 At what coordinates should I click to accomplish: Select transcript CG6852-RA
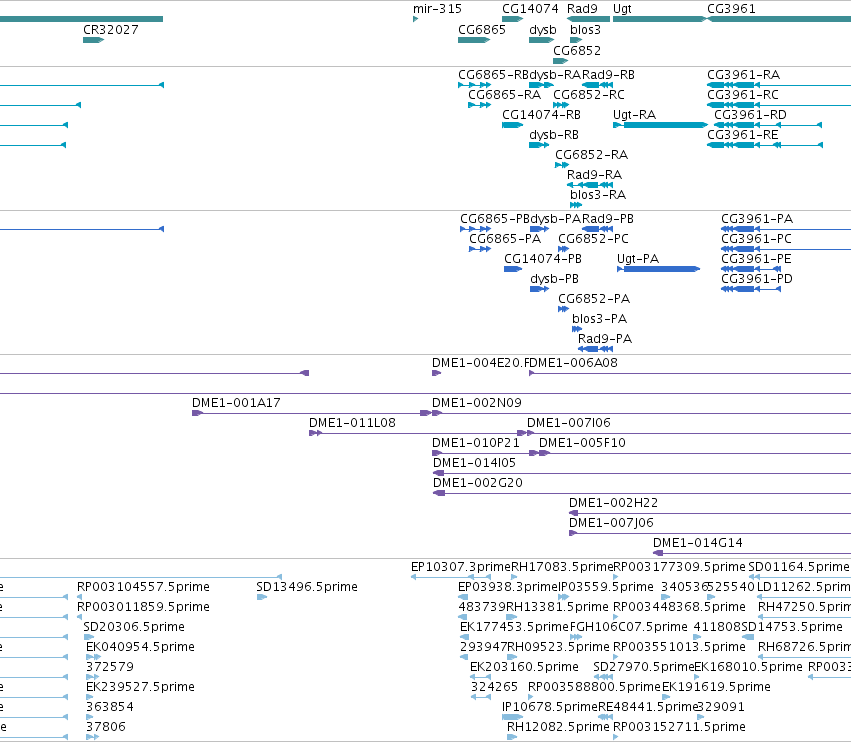coord(591,155)
